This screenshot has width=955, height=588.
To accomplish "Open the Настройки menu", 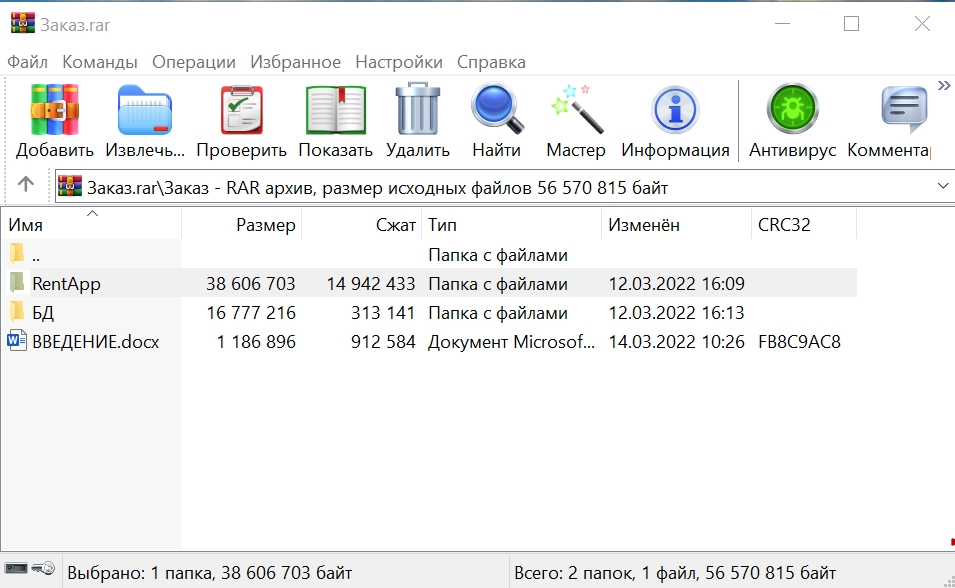I will pos(398,62).
